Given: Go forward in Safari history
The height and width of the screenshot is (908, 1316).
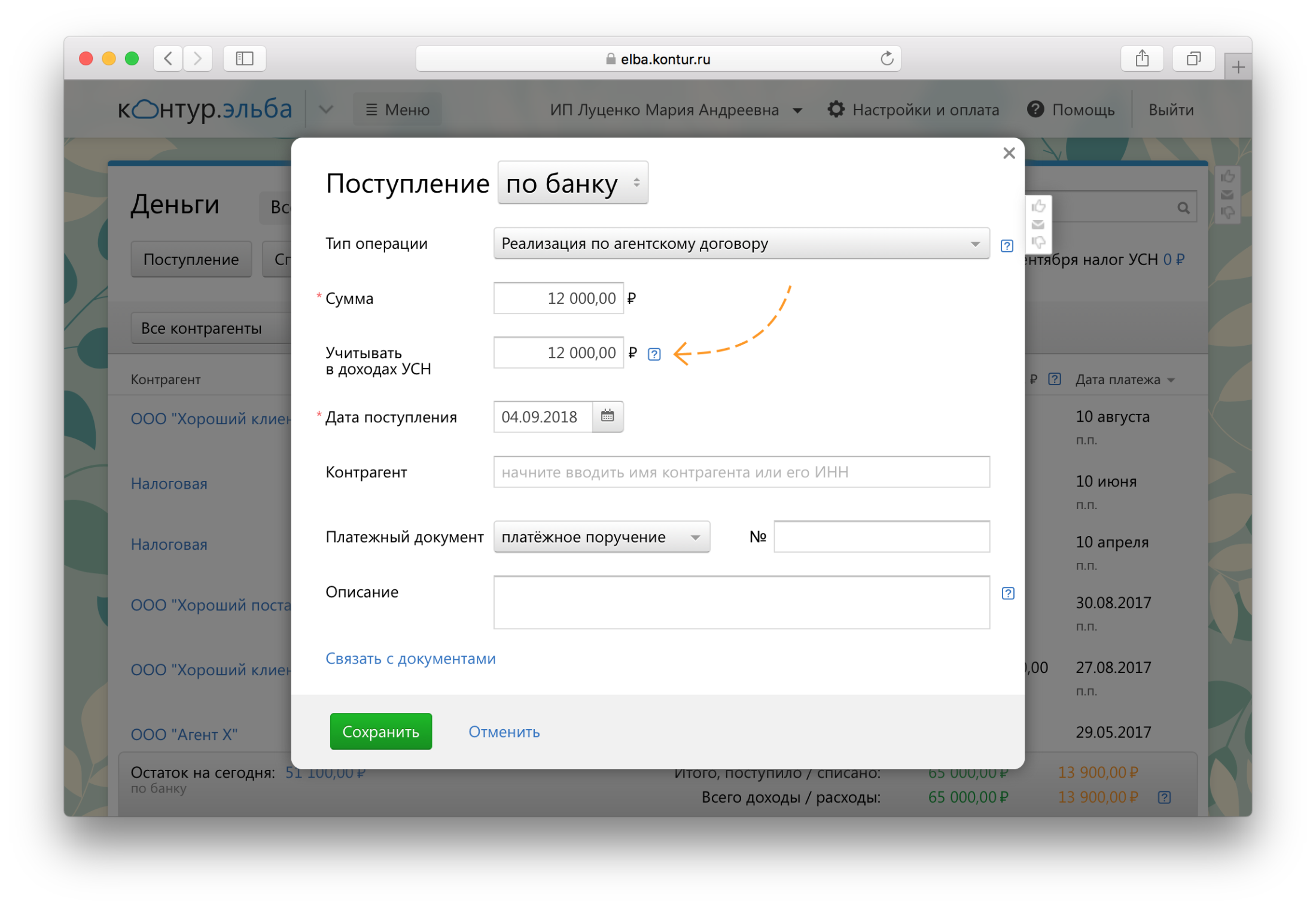Looking at the screenshot, I should (197, 59).
